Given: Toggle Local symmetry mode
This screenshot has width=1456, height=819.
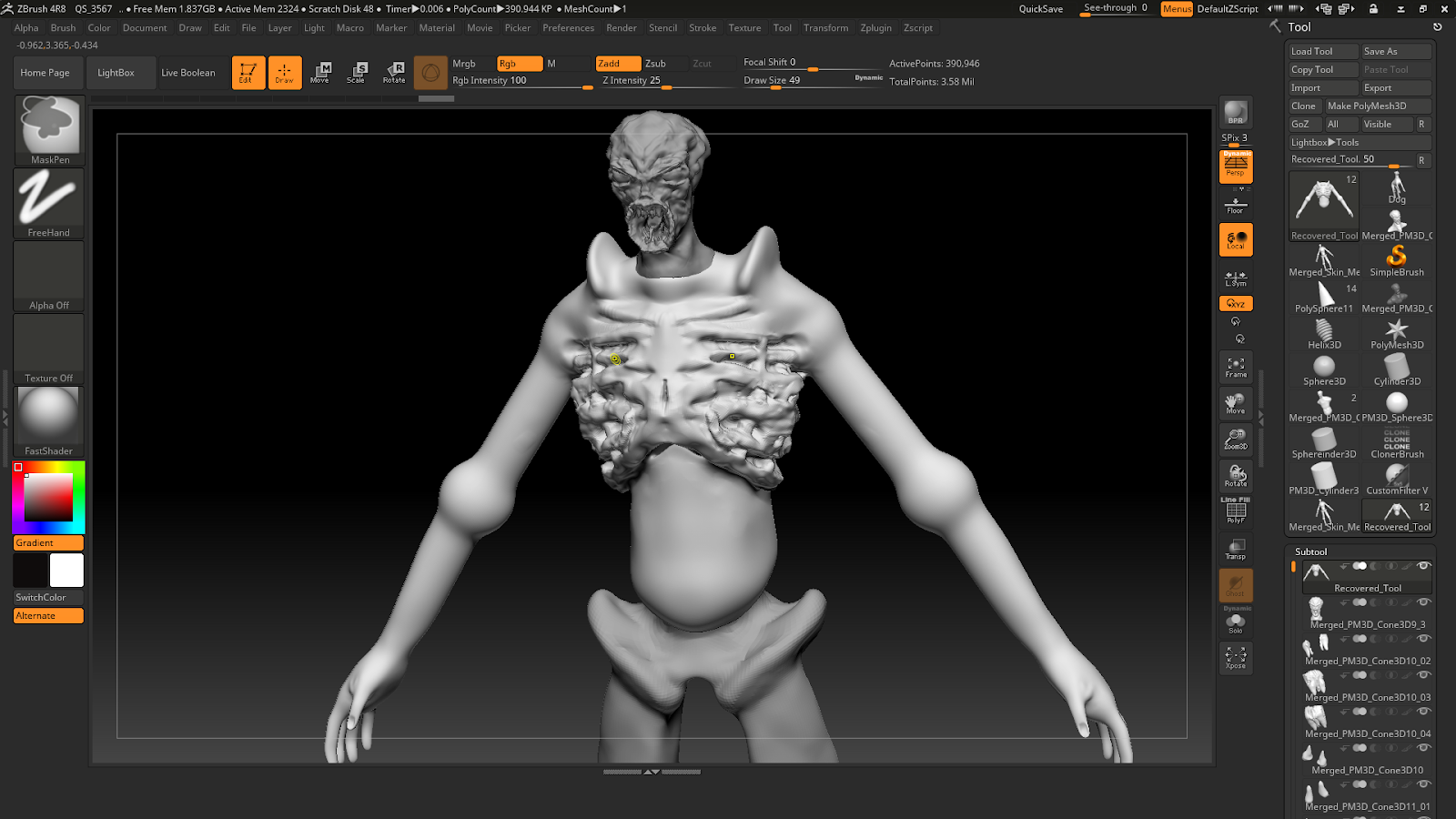Looking at the screenshot, I should pos(1236,240).
